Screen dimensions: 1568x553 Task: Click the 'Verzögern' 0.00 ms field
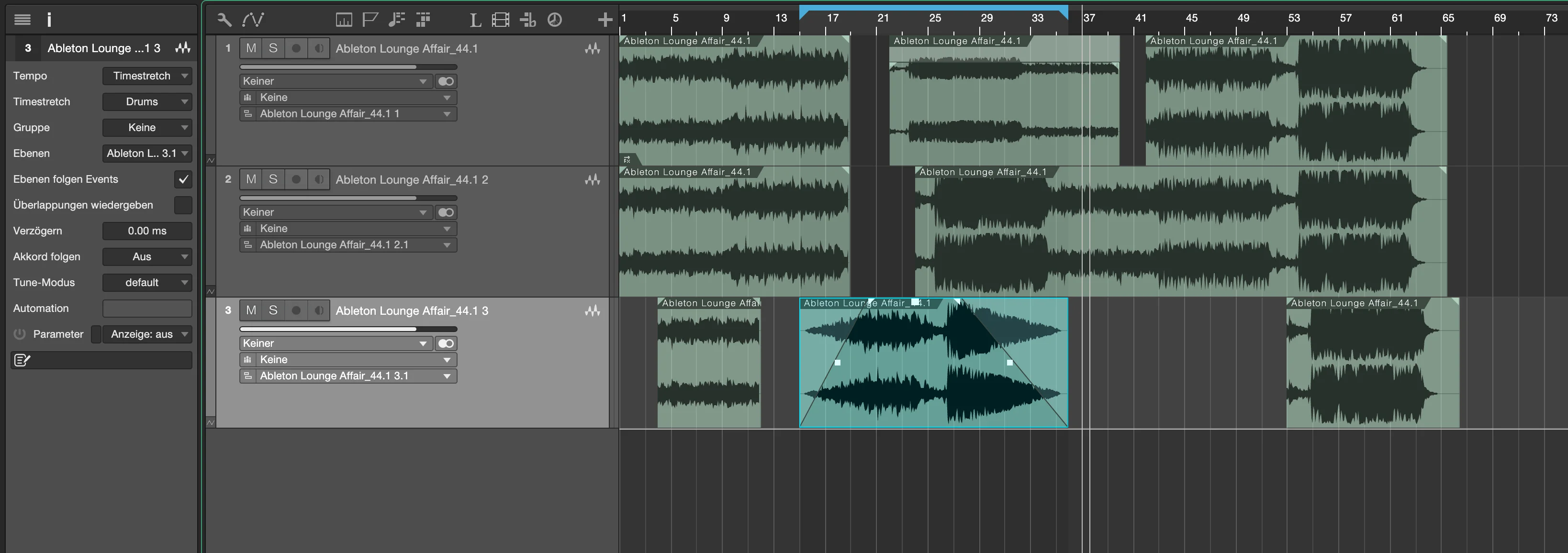147,231
